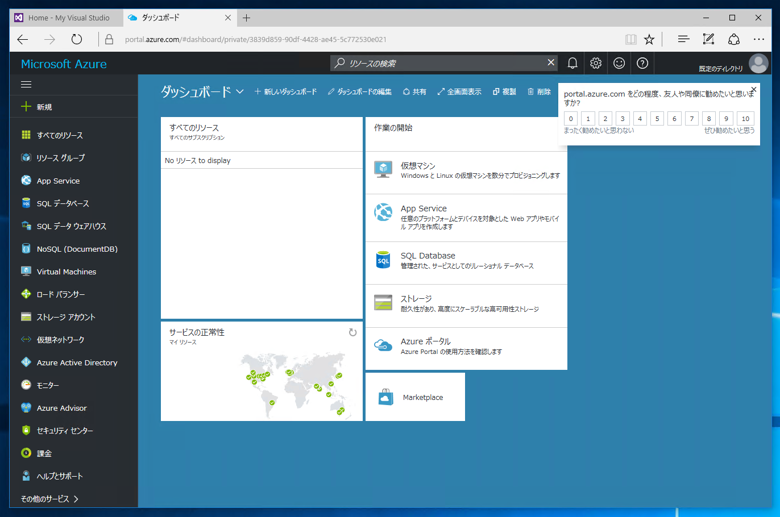Select survey rating 9

pyautogui.click(x=726, y=118)
